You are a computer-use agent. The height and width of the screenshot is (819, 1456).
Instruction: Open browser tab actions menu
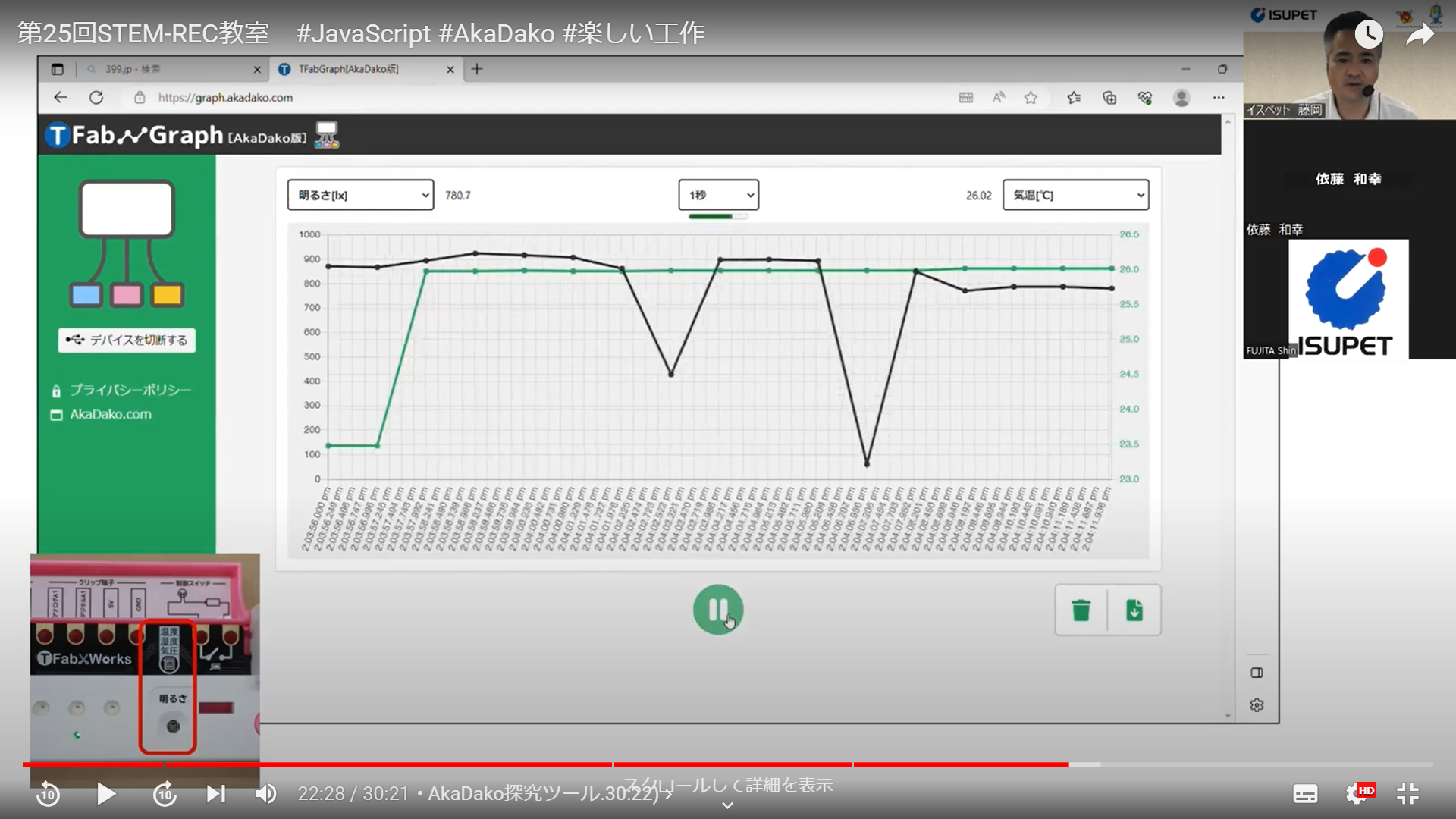click(x=58, y=69)
